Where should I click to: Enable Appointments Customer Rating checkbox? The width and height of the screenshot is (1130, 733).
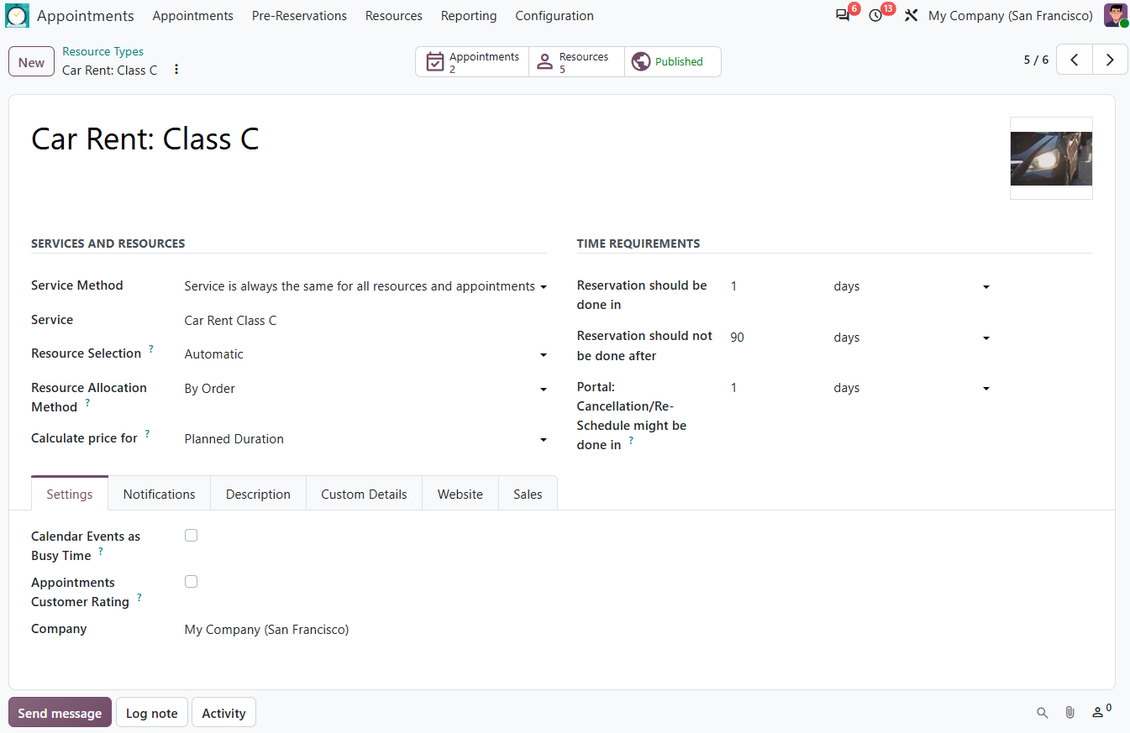(191, 582)
